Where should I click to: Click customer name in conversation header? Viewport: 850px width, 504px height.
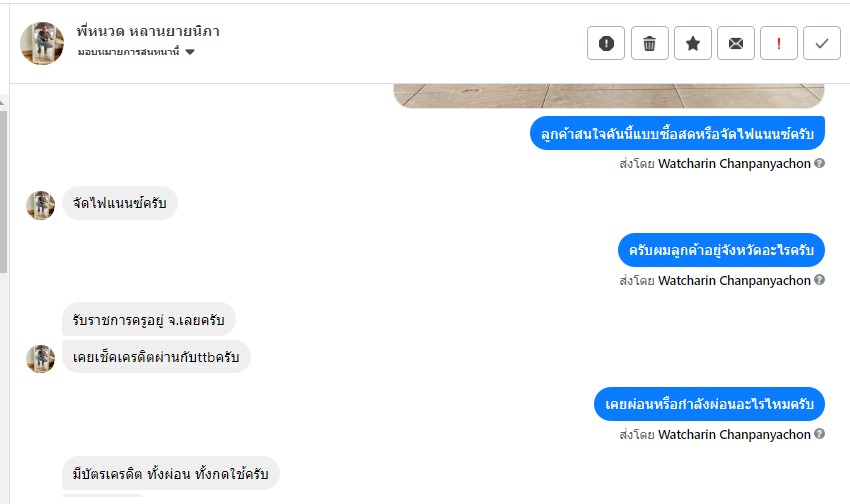pyautogui.click(x=148, y=31)
